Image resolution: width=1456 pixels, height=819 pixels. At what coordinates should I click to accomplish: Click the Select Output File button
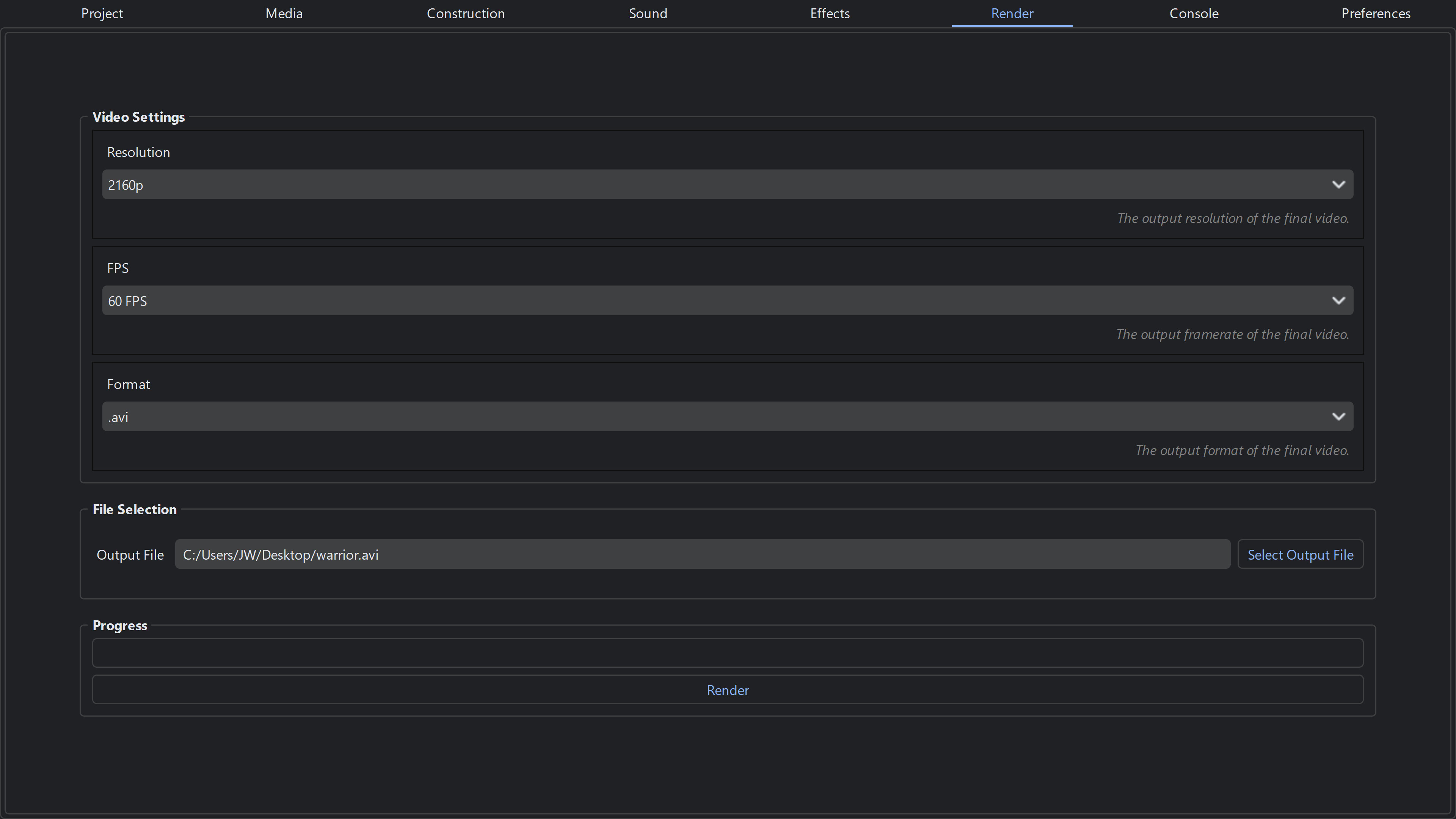point(1300,554)
